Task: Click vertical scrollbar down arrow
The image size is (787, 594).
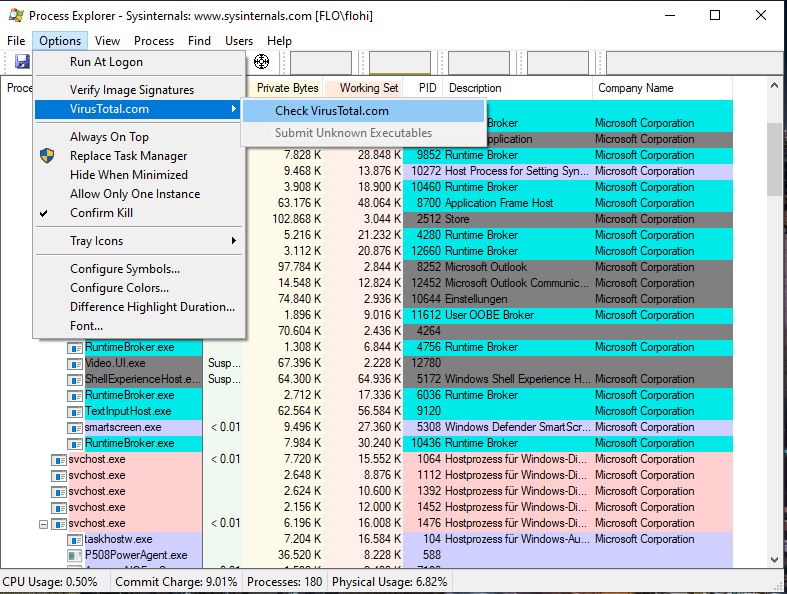Action: (x=774, y=560)
